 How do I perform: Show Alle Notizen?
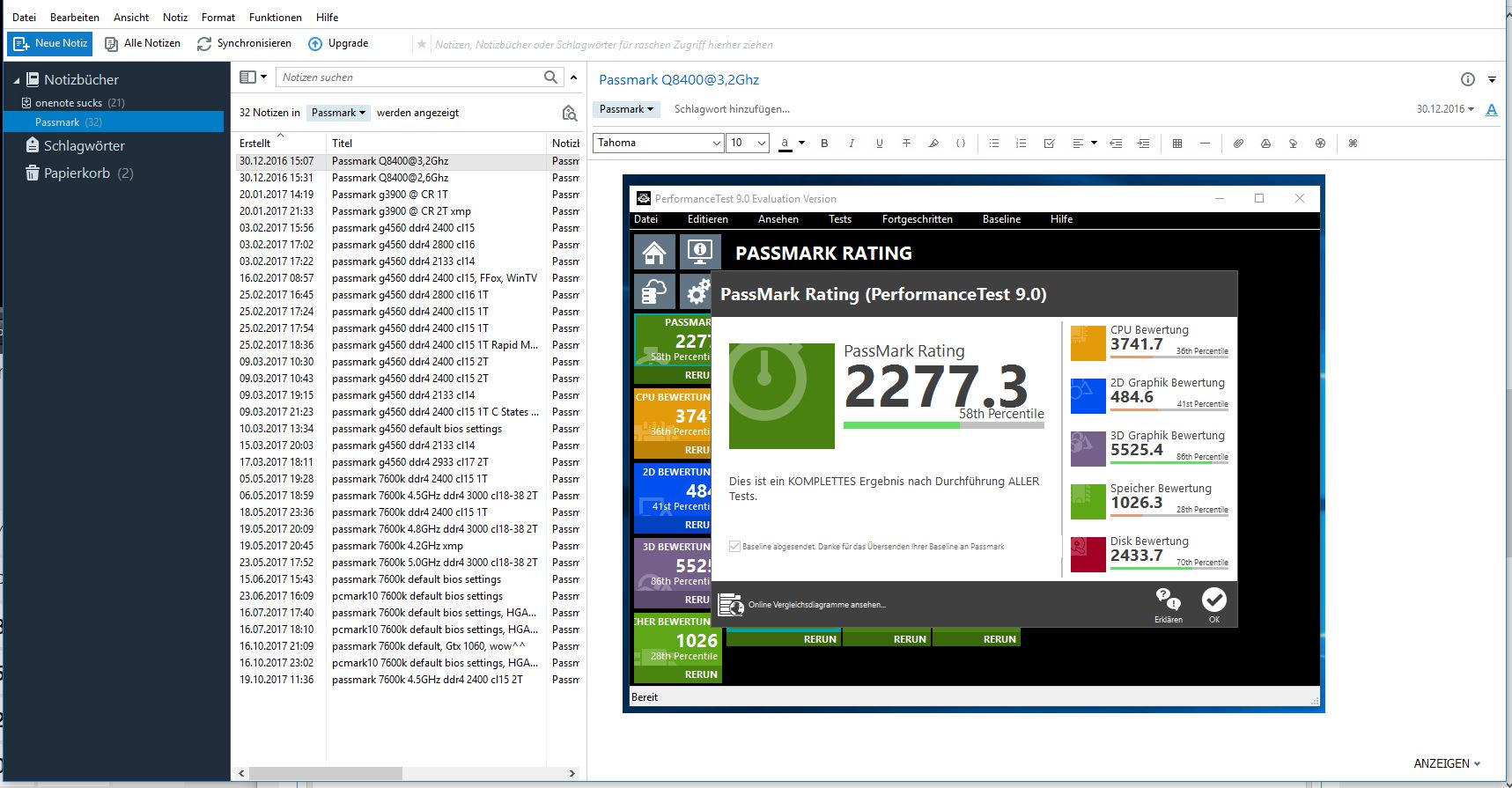click(143, 43)
